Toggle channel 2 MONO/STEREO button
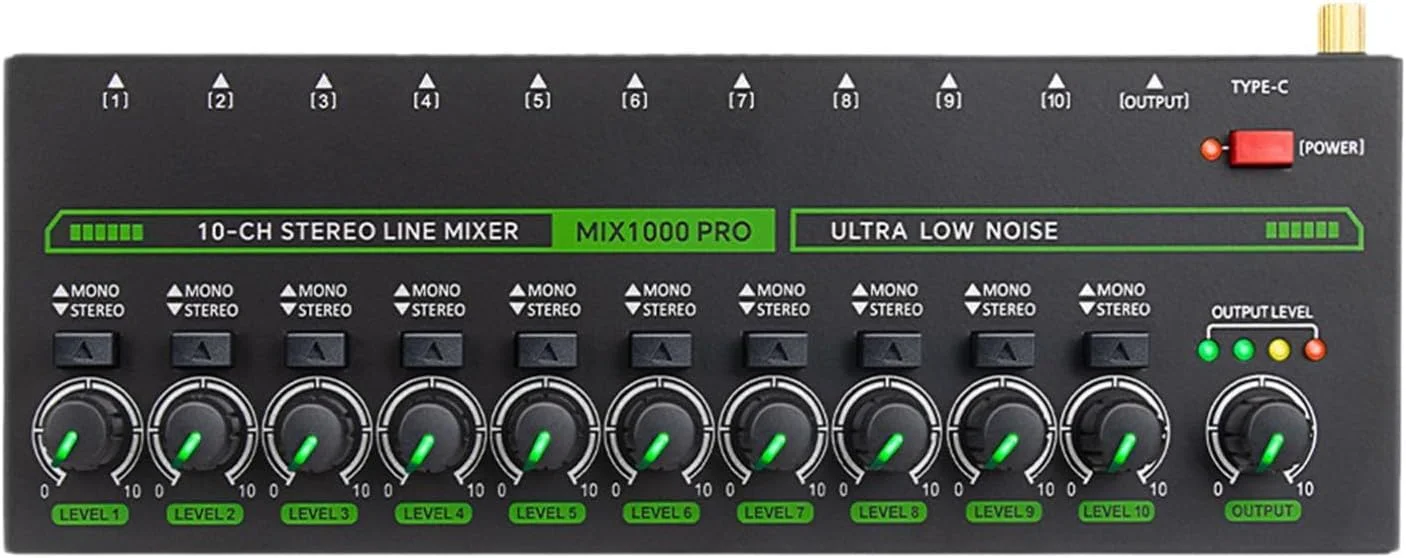Screen dimensions: 1406x558 pyautogui.click(x=201, y=350)
